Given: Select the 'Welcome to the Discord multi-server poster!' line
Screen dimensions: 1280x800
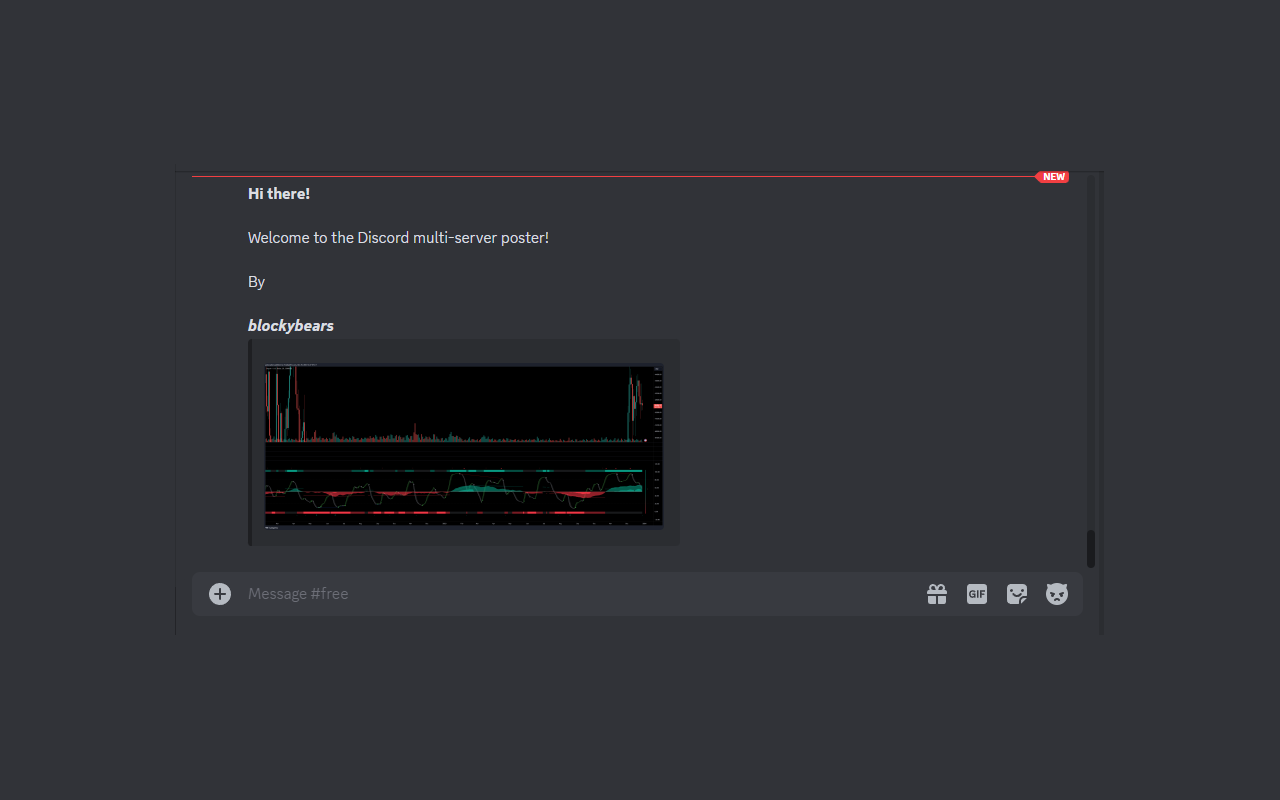Looking at the screenshot, I should pos(398,238).
